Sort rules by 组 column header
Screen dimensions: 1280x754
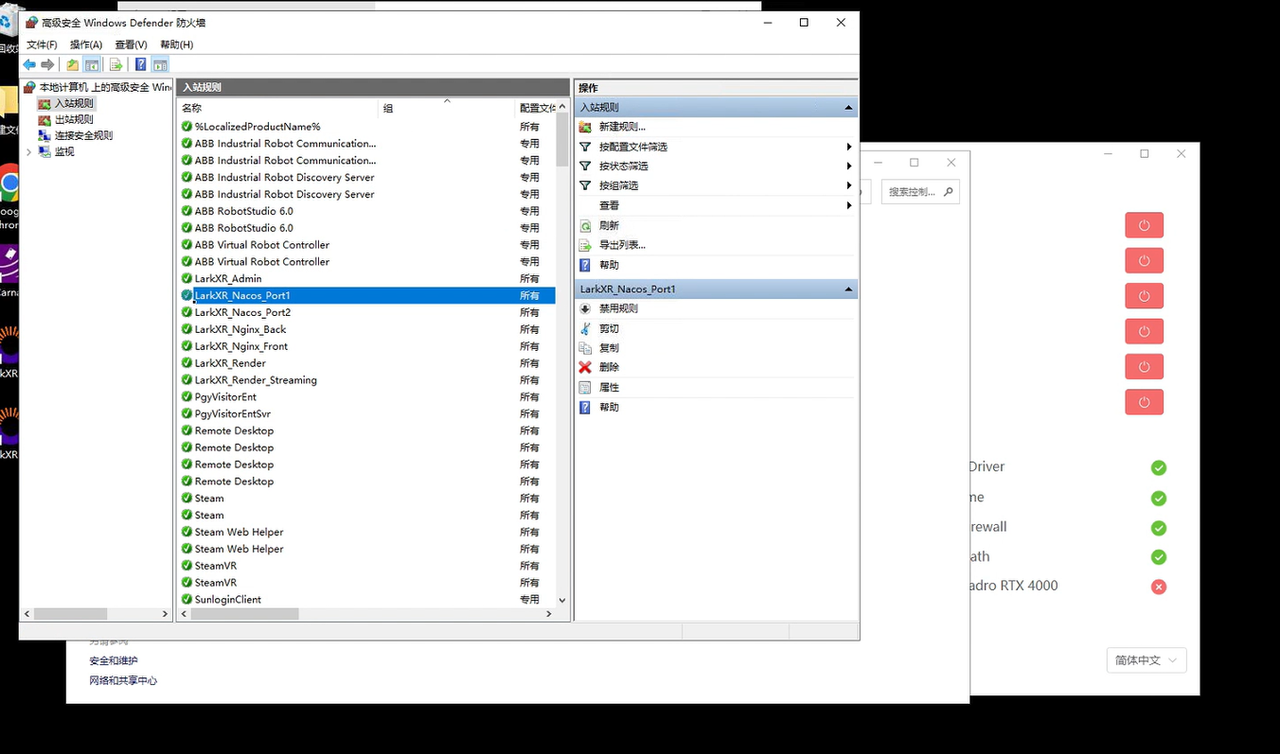pos(447,108)
